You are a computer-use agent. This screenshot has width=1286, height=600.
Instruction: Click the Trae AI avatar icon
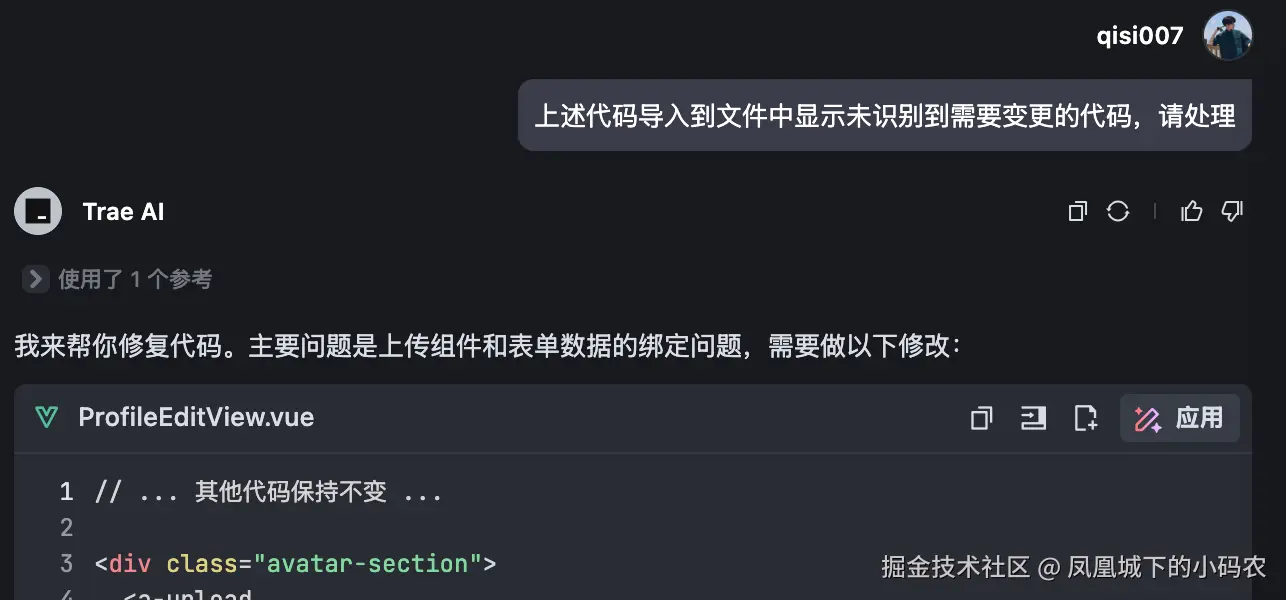[x=38, y=211]
